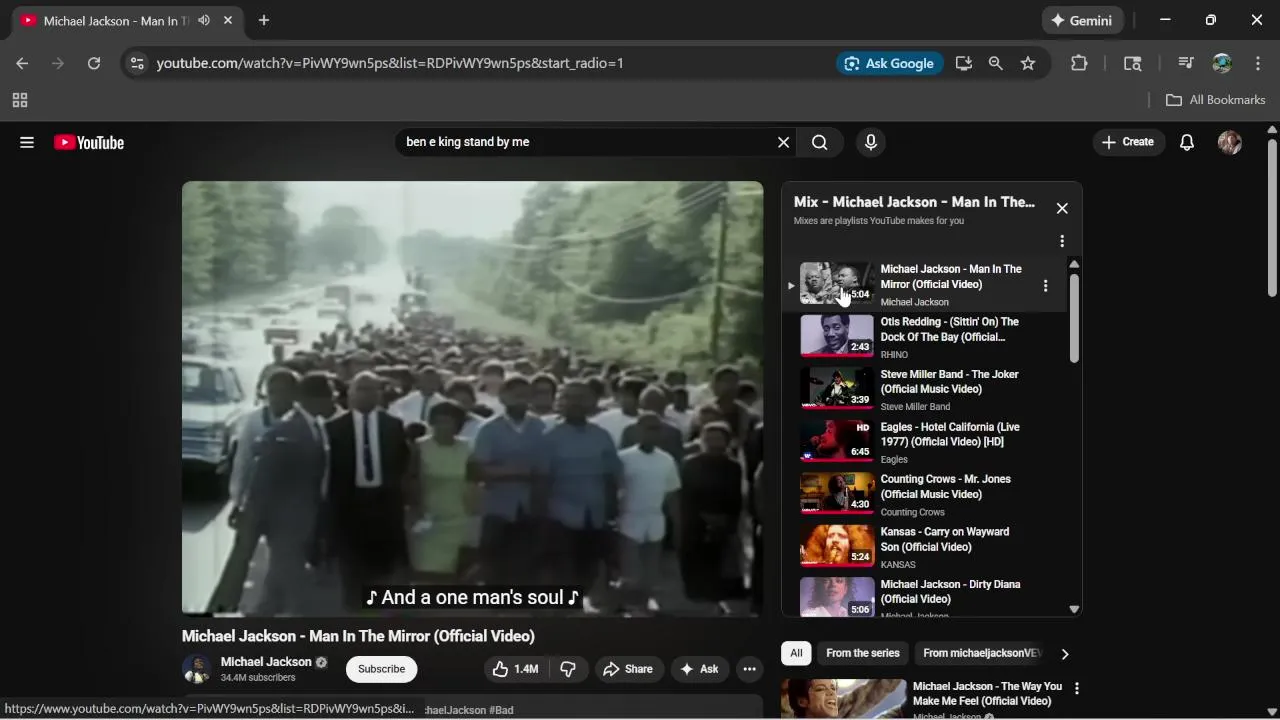
Task: Open more actions ellipsis under the video
Action: pyautogui.click(x=749, y=669)
